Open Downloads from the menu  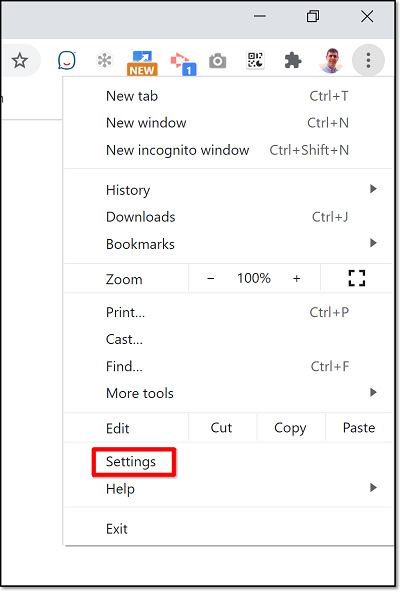[228, 217]
